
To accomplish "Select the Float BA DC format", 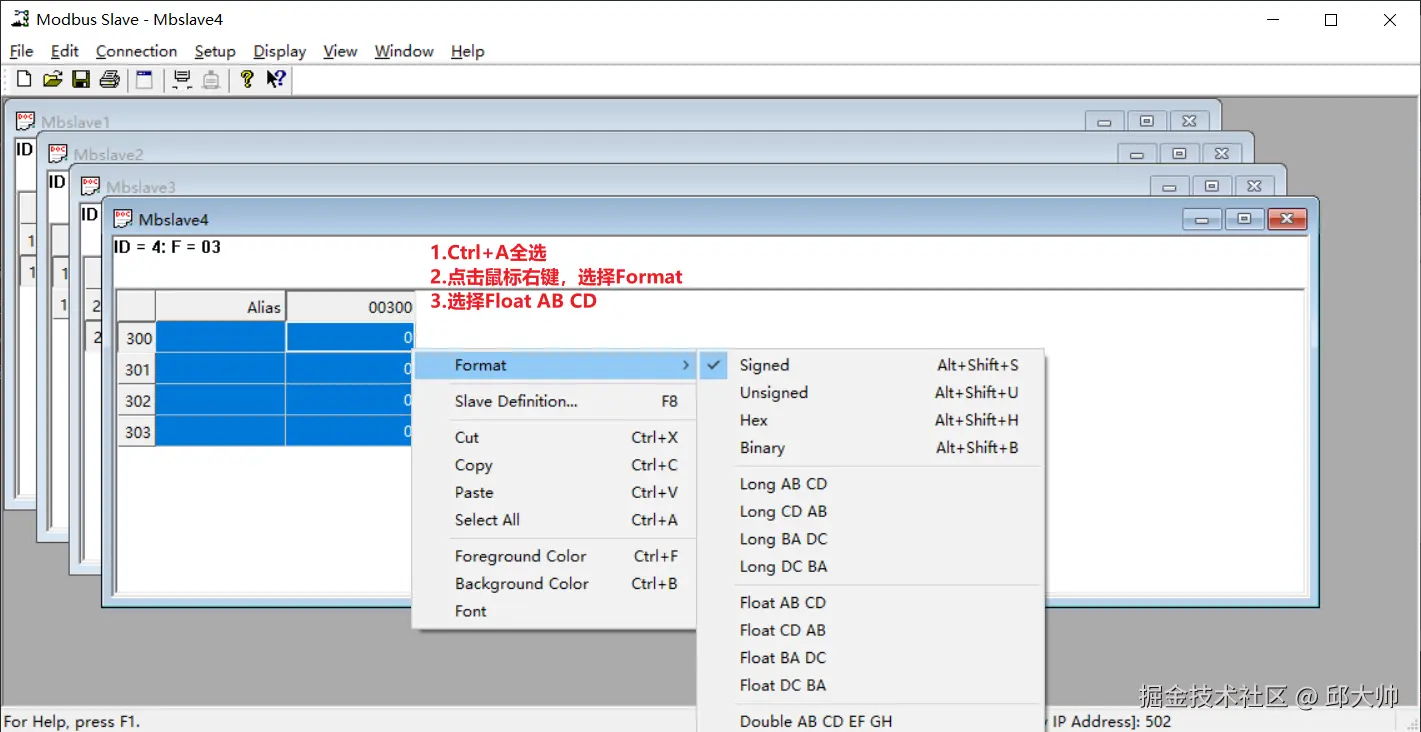I will pos(871,657).
